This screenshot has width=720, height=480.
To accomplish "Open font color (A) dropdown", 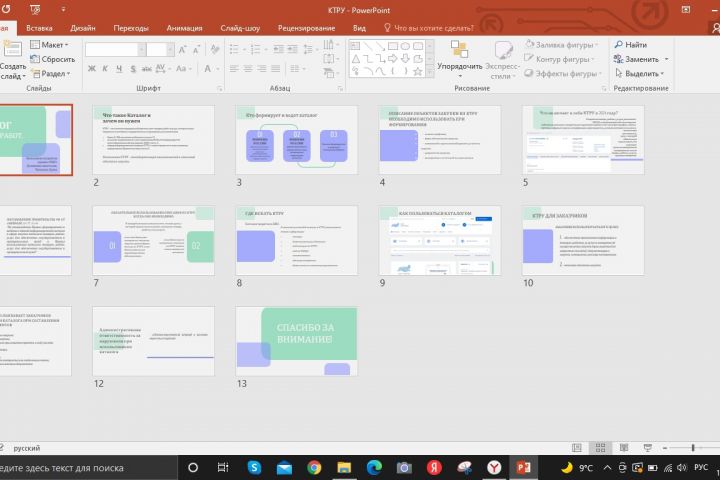I will (217, 69).
